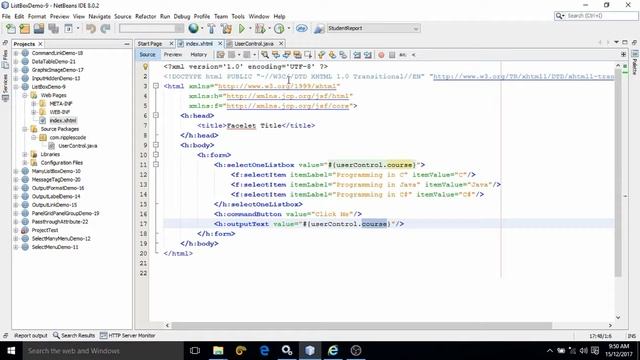Click the Windows search box on the taskbar

[102, 351]
